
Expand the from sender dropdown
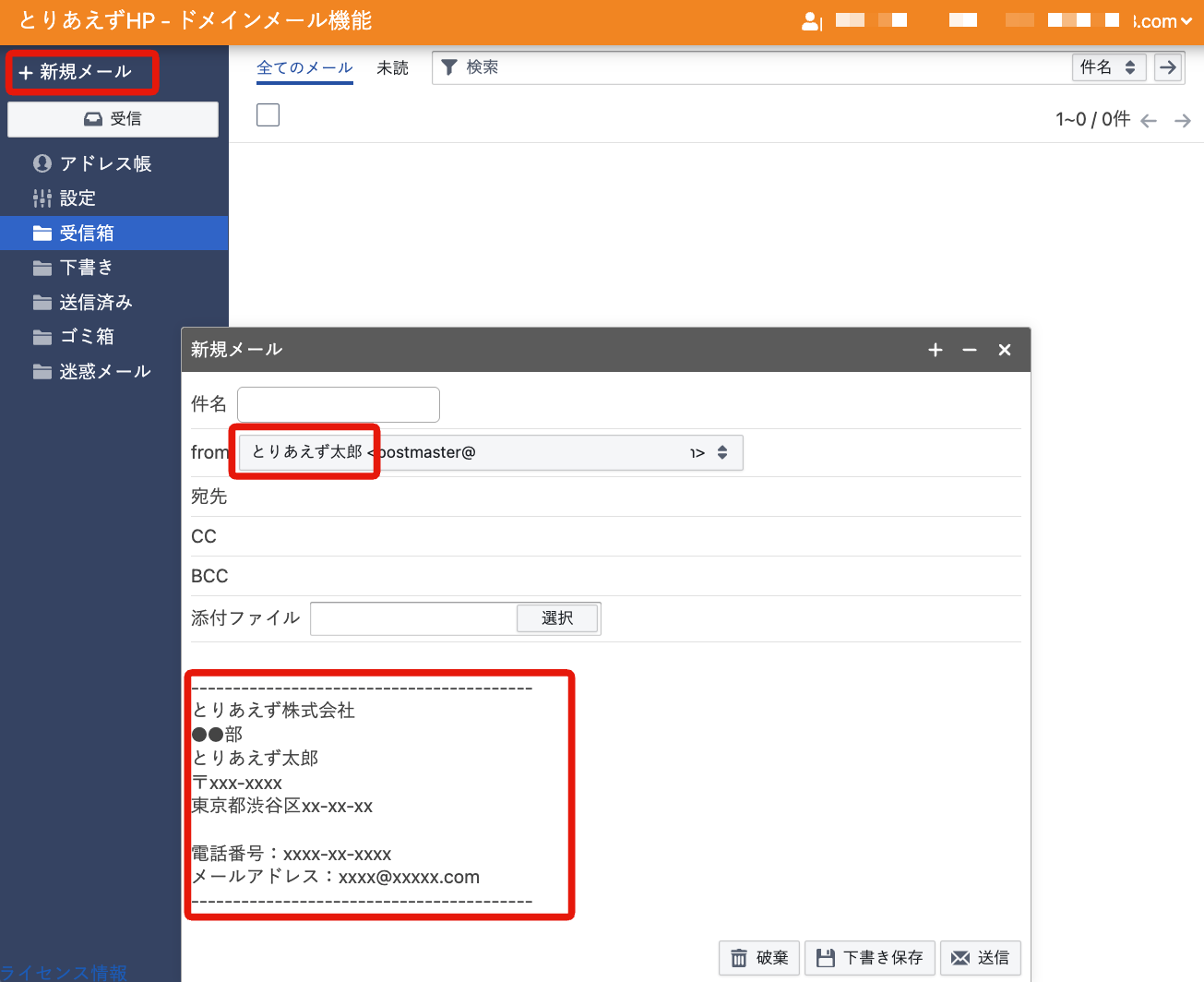[x=721, y=452]
